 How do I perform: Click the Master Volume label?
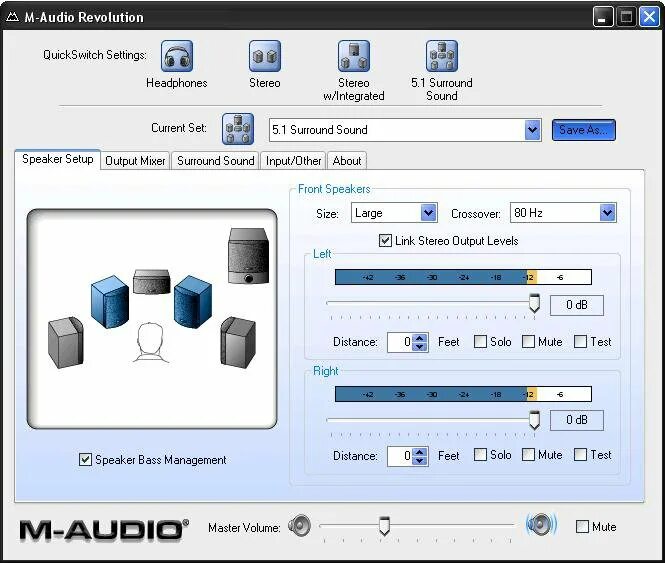click(x=244, y=528)
